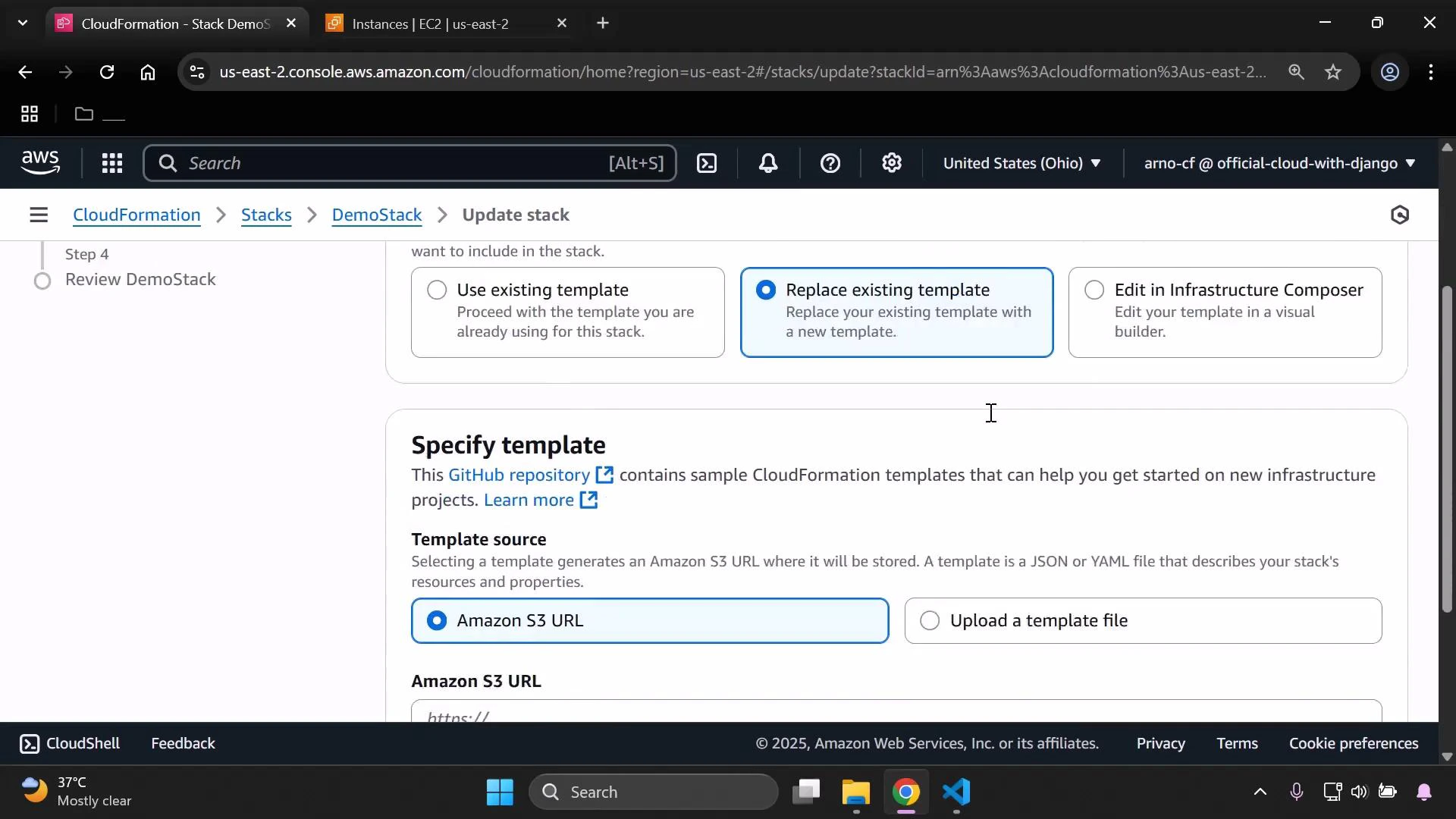
Task: Go to browser home page
Action: (x=148, y=72)
